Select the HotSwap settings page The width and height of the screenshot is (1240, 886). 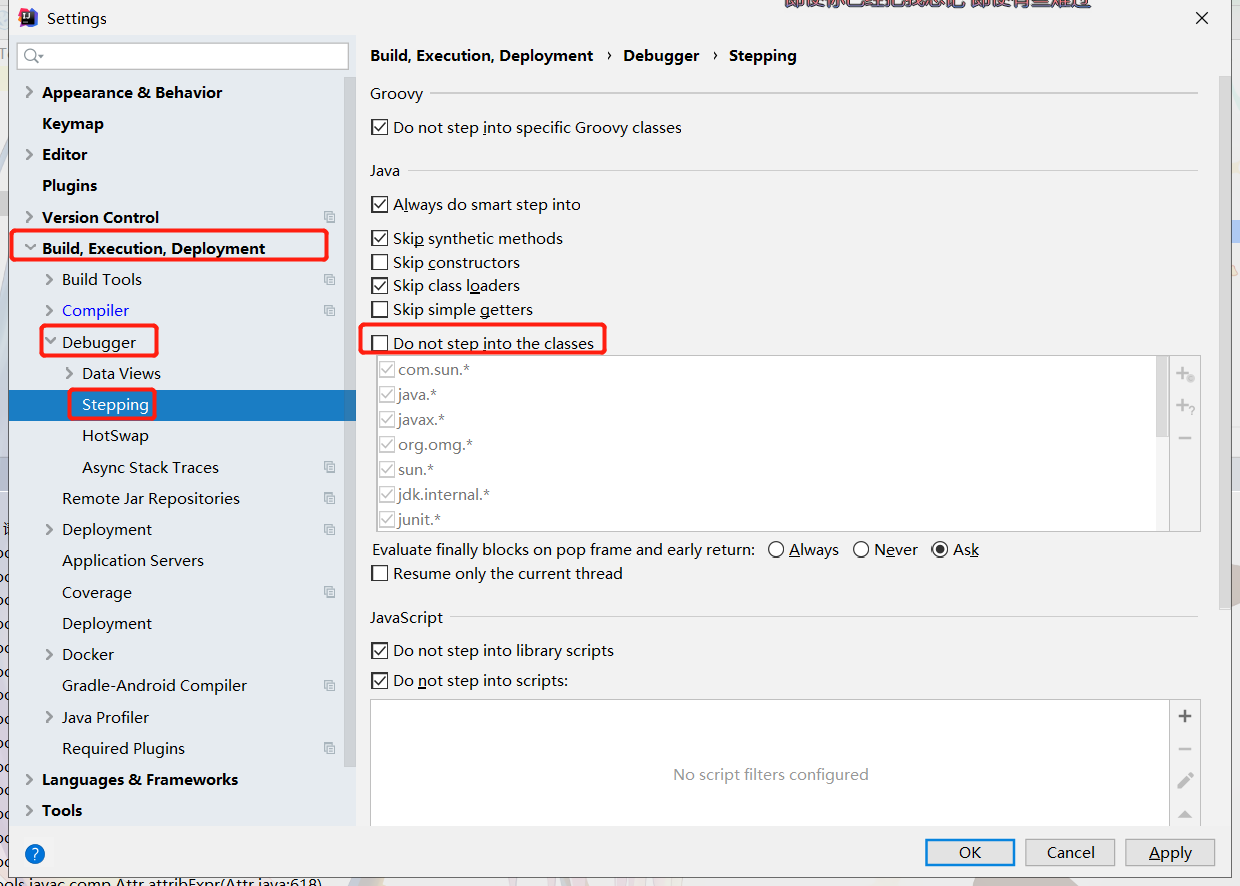click(x=115, y=436)
